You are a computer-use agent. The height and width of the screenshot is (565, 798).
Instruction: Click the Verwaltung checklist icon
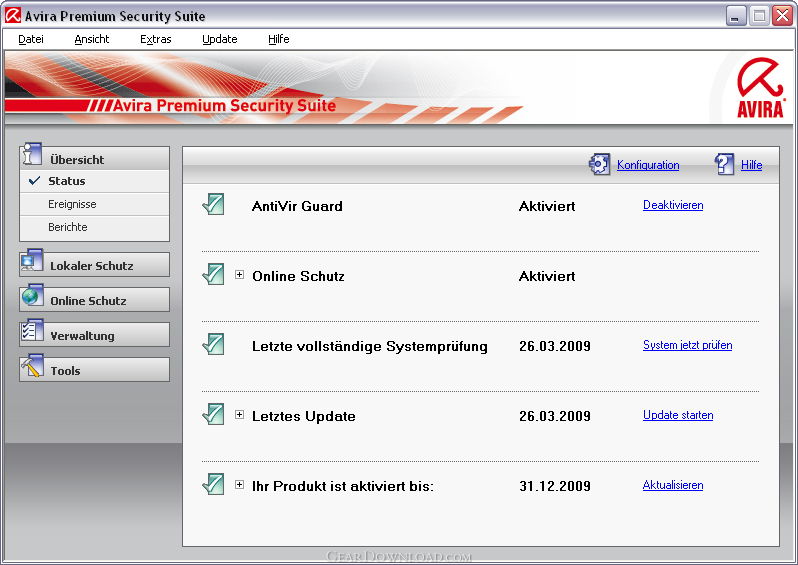(x=32, y=331)
